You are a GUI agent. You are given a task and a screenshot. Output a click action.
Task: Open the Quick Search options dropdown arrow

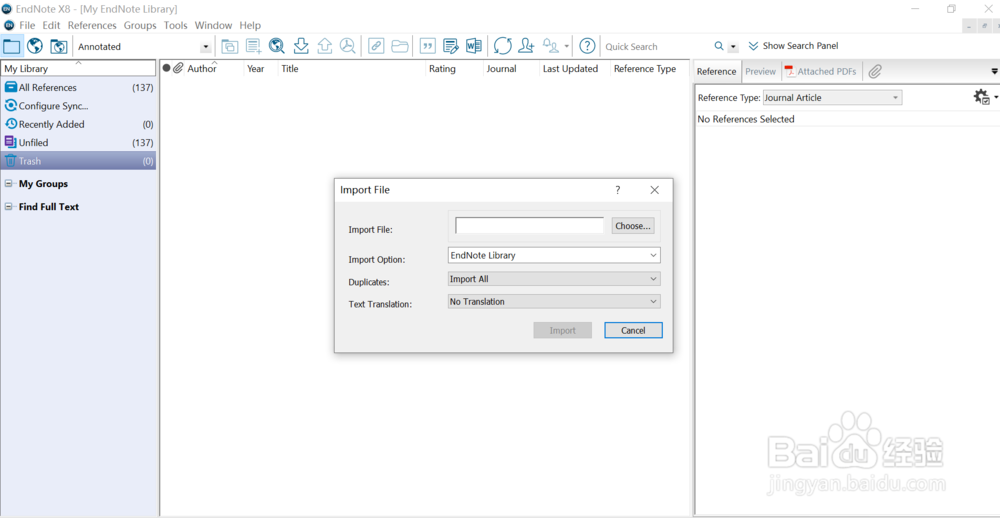click(733, 47)
